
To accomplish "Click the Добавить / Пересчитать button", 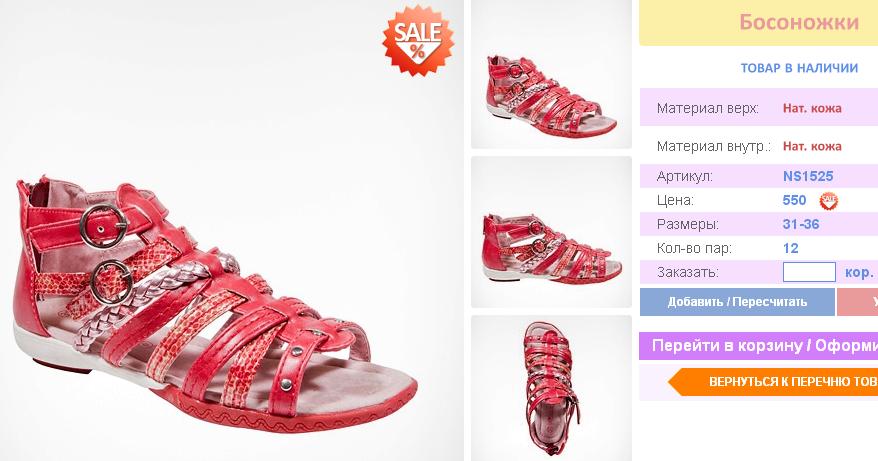I will pos(737,302).
